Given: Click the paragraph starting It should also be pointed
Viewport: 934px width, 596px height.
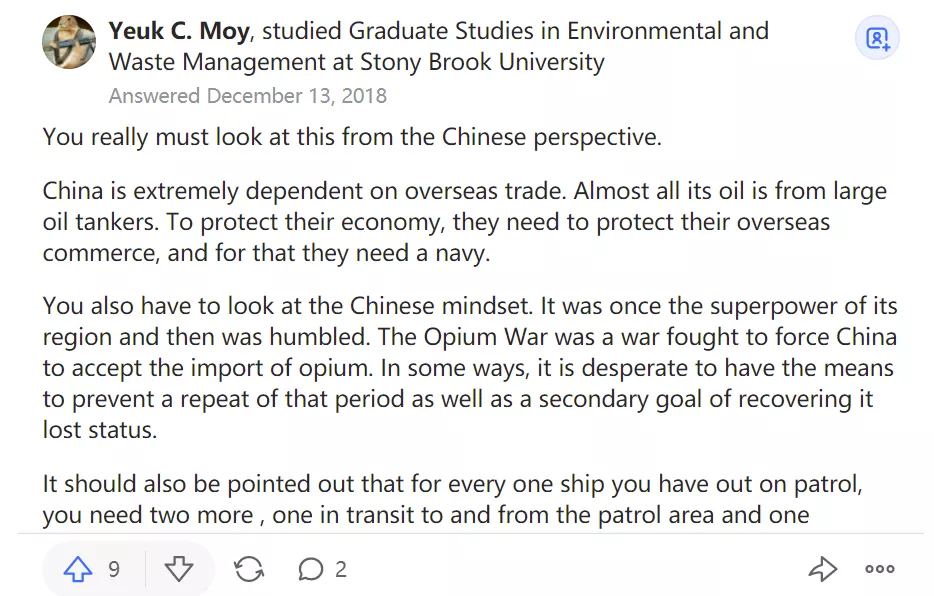Looking at the screenshot, I should pos(452,500).
